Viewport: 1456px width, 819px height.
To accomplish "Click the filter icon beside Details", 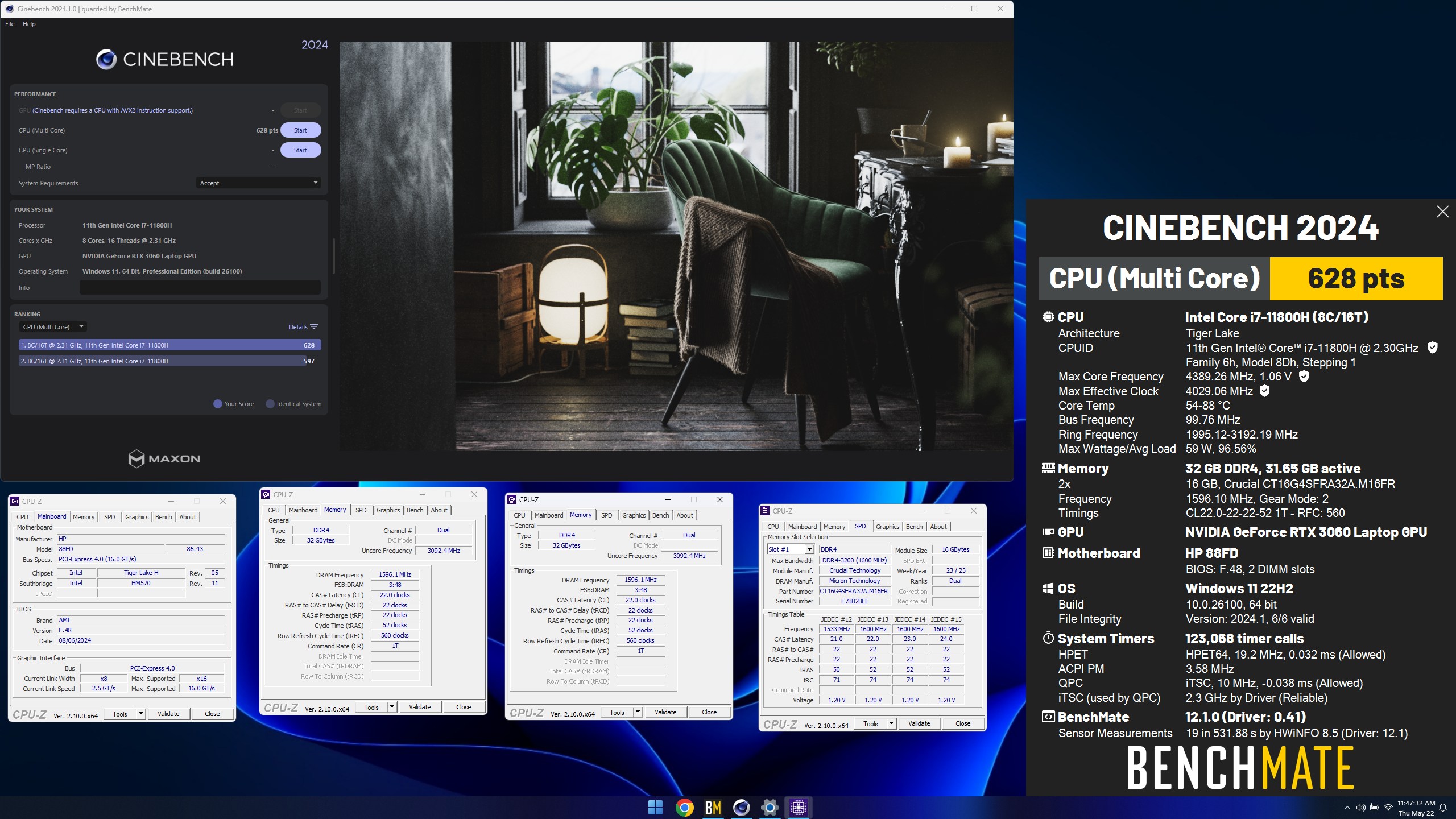I will (314, 326).
